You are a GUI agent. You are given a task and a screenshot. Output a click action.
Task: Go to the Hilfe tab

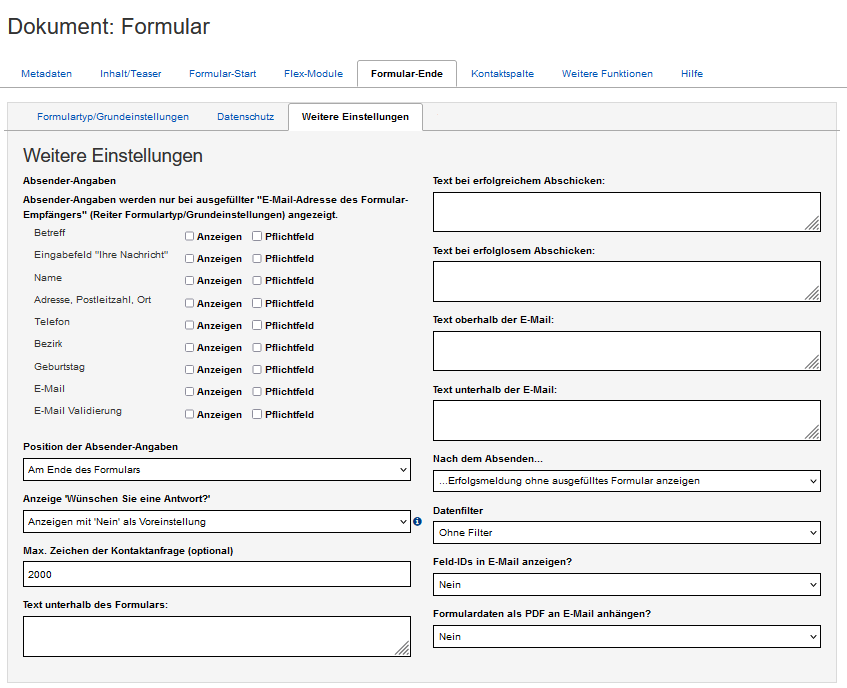pyautogui.click(x=691, y=73)
